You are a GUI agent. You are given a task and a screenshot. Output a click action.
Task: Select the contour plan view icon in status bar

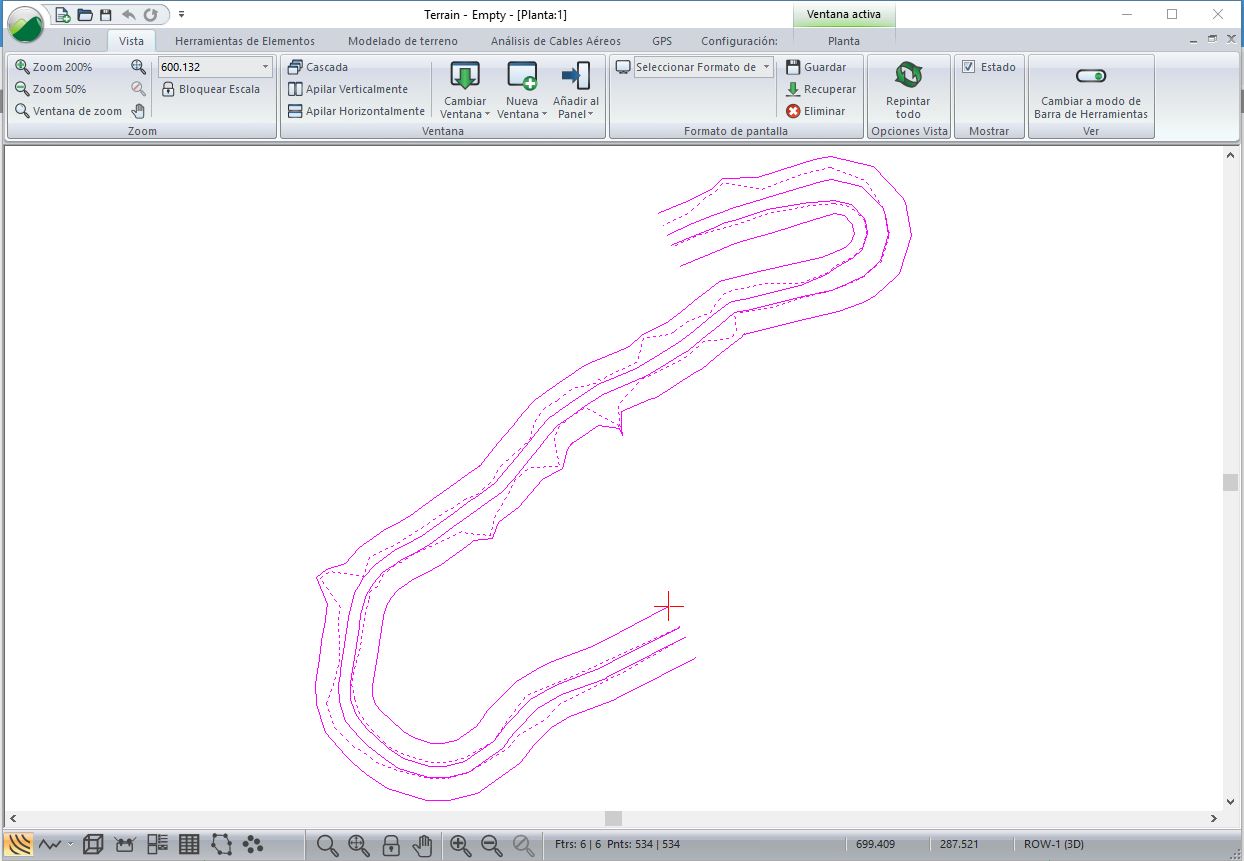(19, 845)
